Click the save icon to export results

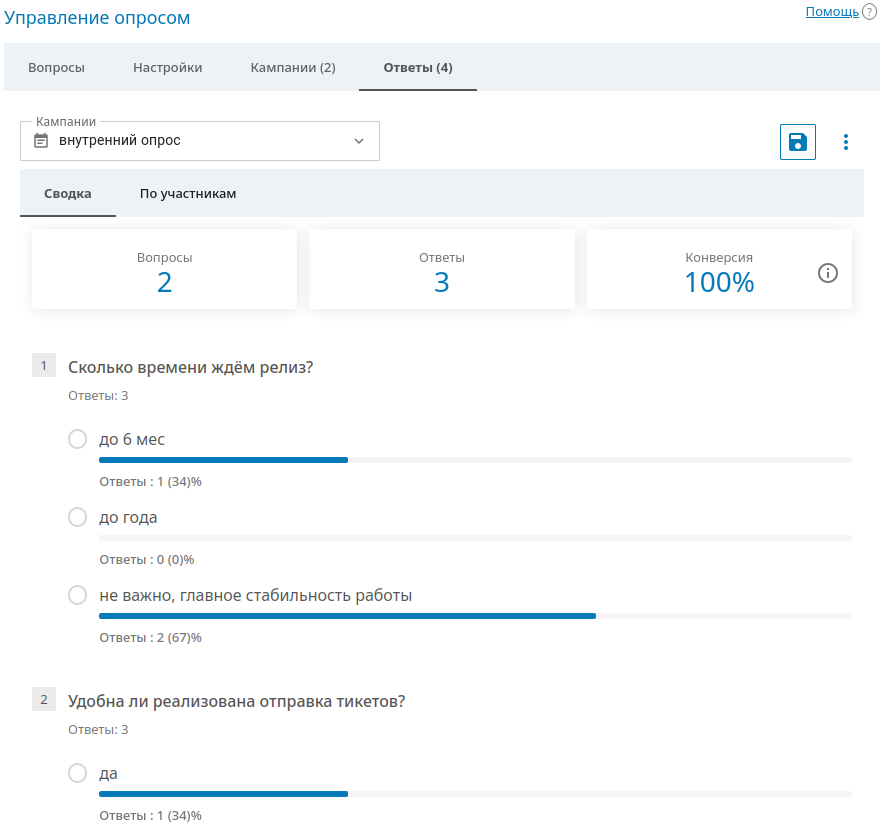797,142
